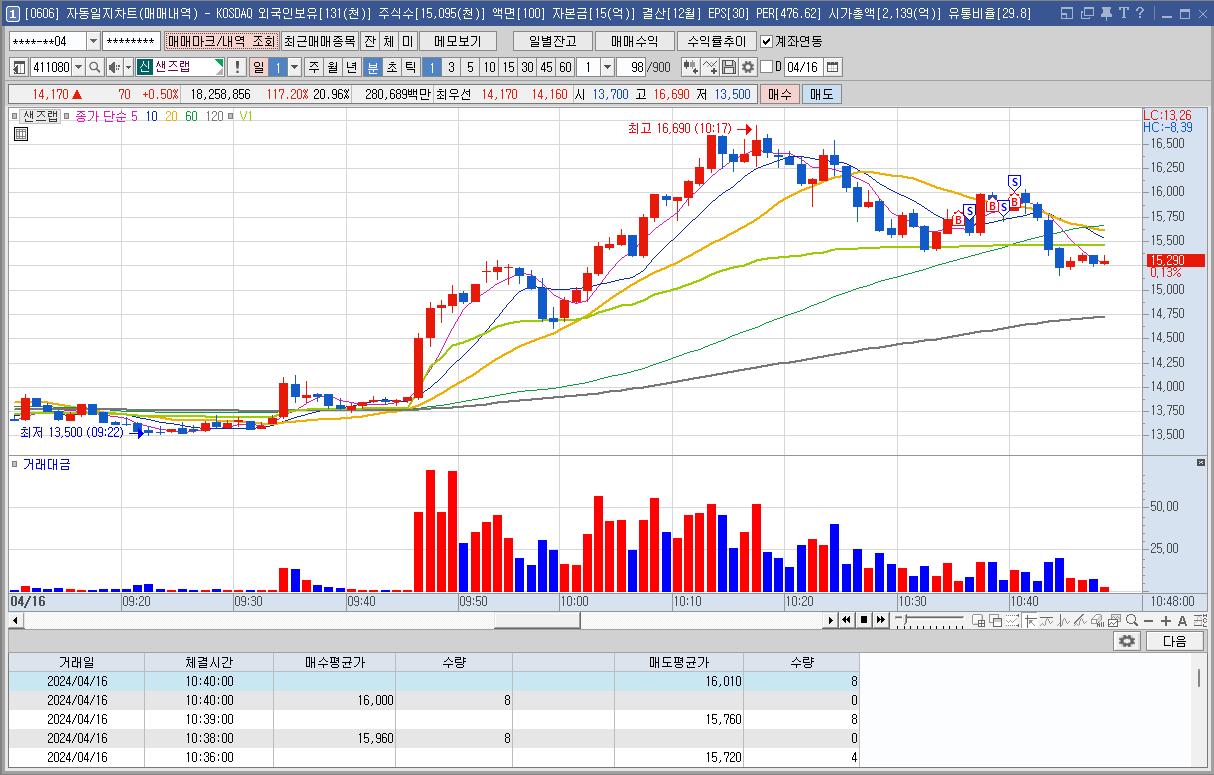The height and width of the screenshot is (775, 1214).
Task: Open the question mark help icon
Action: tap(1140, 13)
